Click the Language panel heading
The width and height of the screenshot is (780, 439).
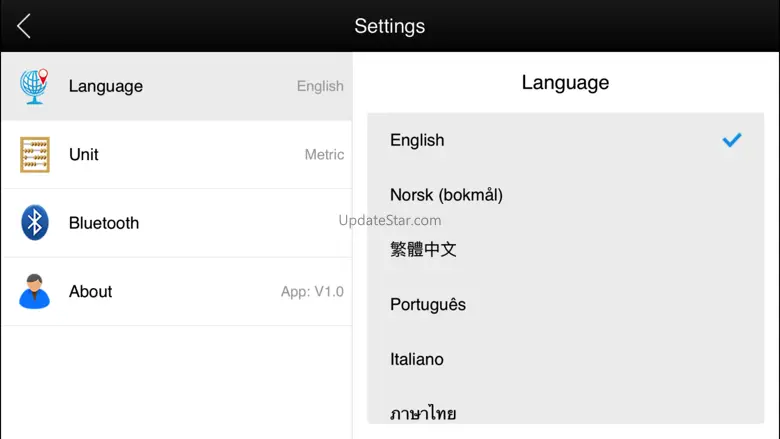(565, 83)
